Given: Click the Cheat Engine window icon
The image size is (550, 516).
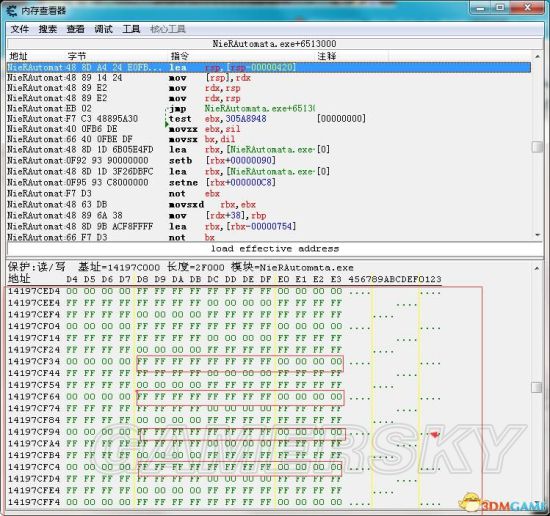Looking at the screenshot, I should (11, 11).
